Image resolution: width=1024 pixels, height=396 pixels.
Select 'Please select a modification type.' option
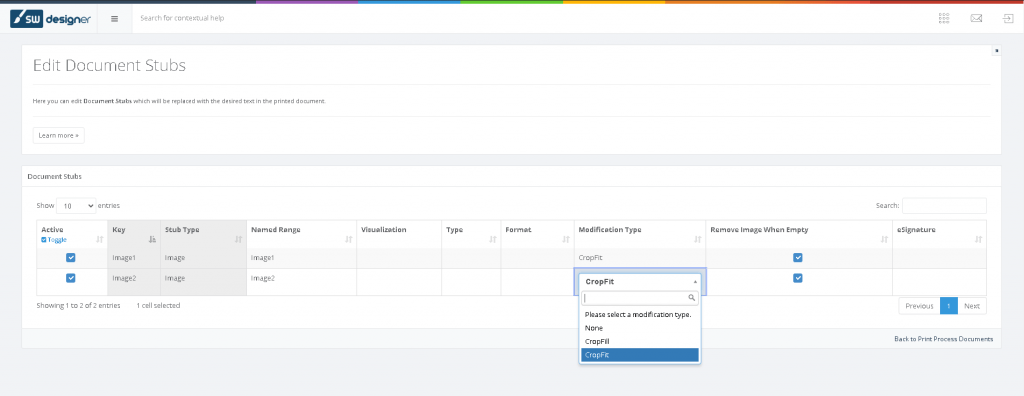(640, 314)
